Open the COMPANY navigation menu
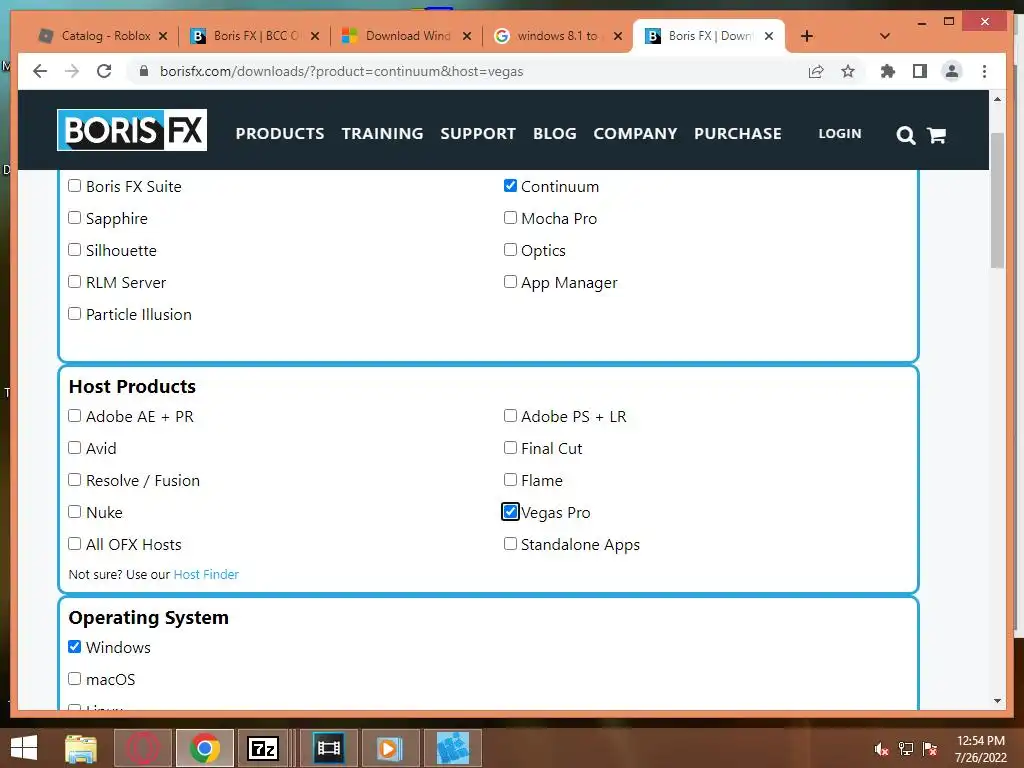The width and height of the screenshot is (1024, 768). coord(635,133)
